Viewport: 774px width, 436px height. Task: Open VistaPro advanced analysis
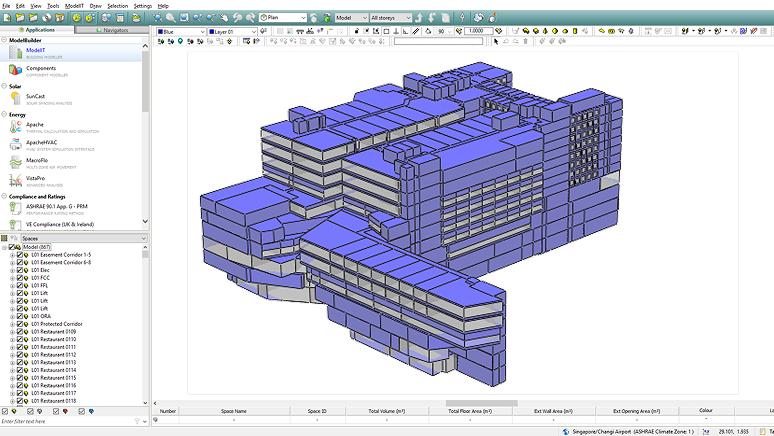(36, 180)
